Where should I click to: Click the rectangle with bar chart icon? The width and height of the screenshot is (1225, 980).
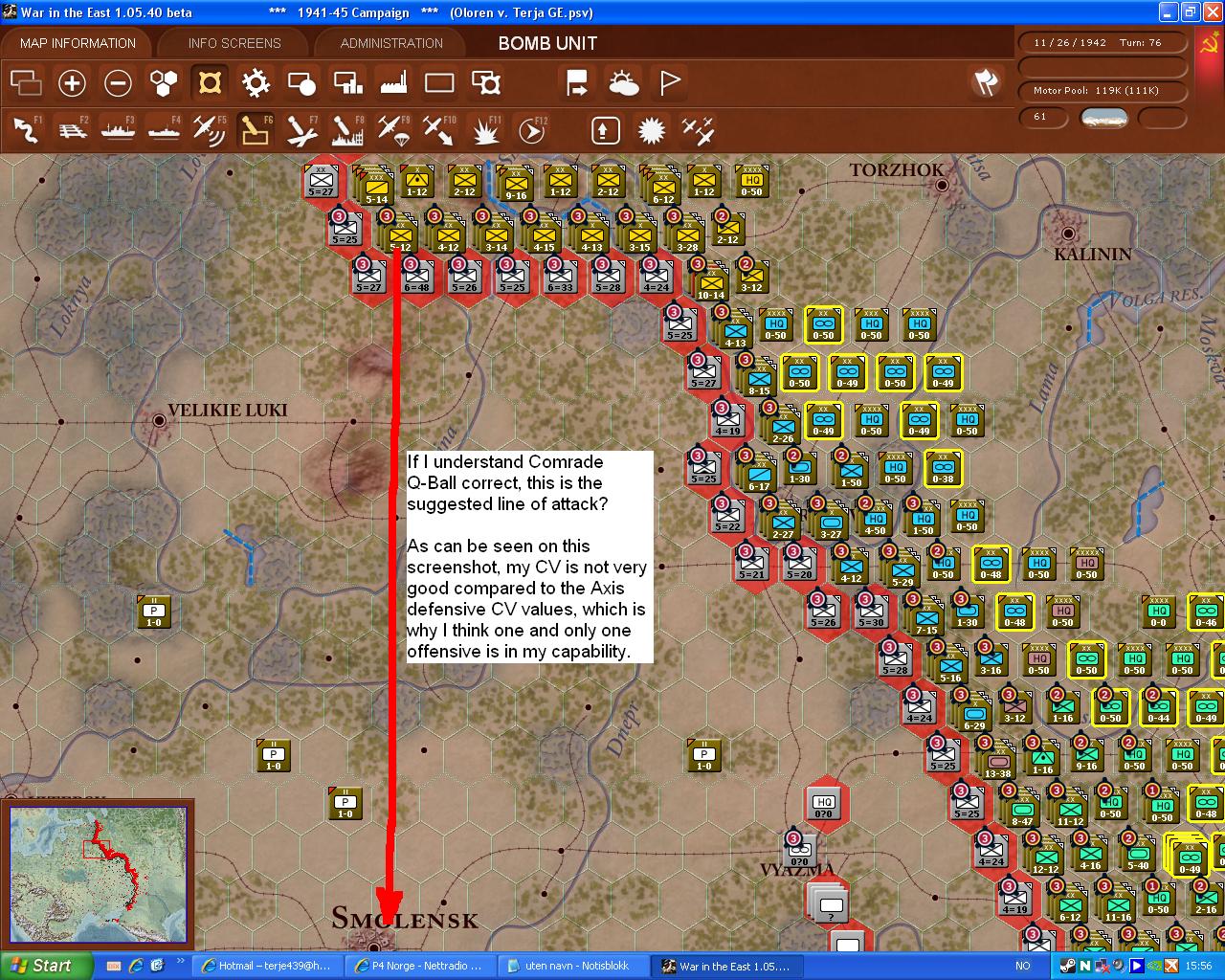(347, 83)
